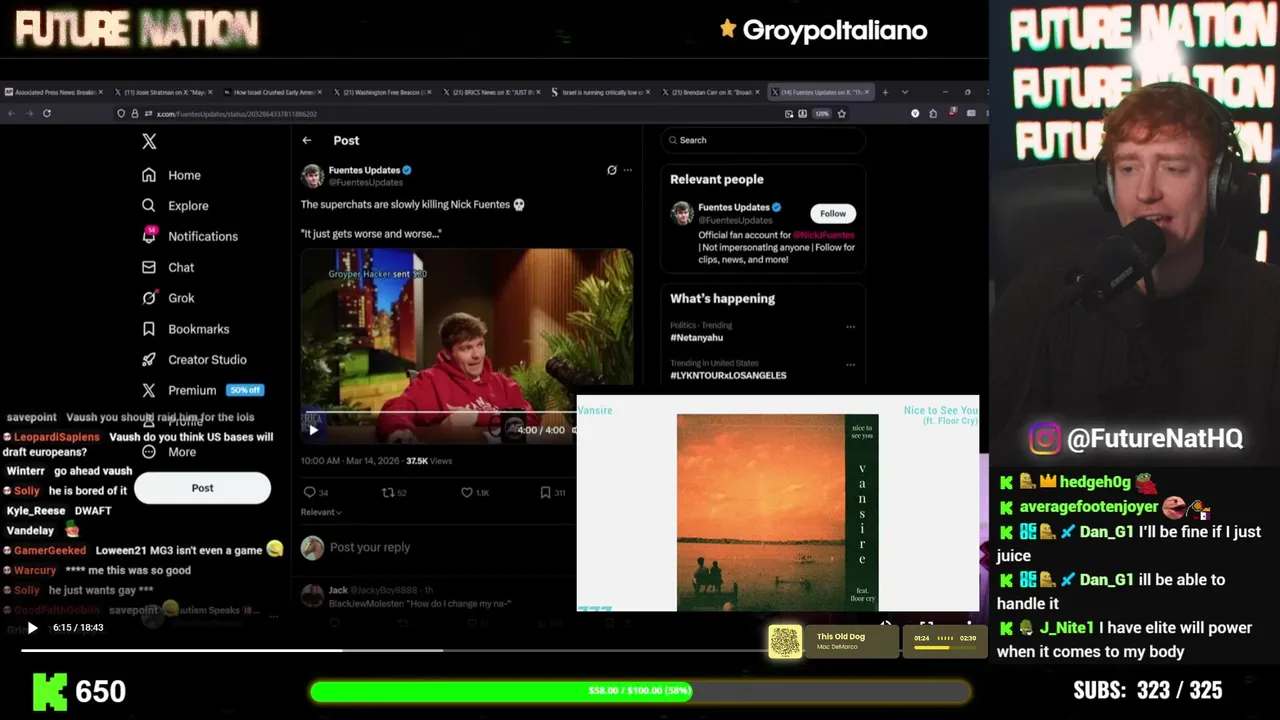The image size is (1280, 720).
Task: Play the stream video at 6:15
Action: pyautogui.click(x=32, y=628)
